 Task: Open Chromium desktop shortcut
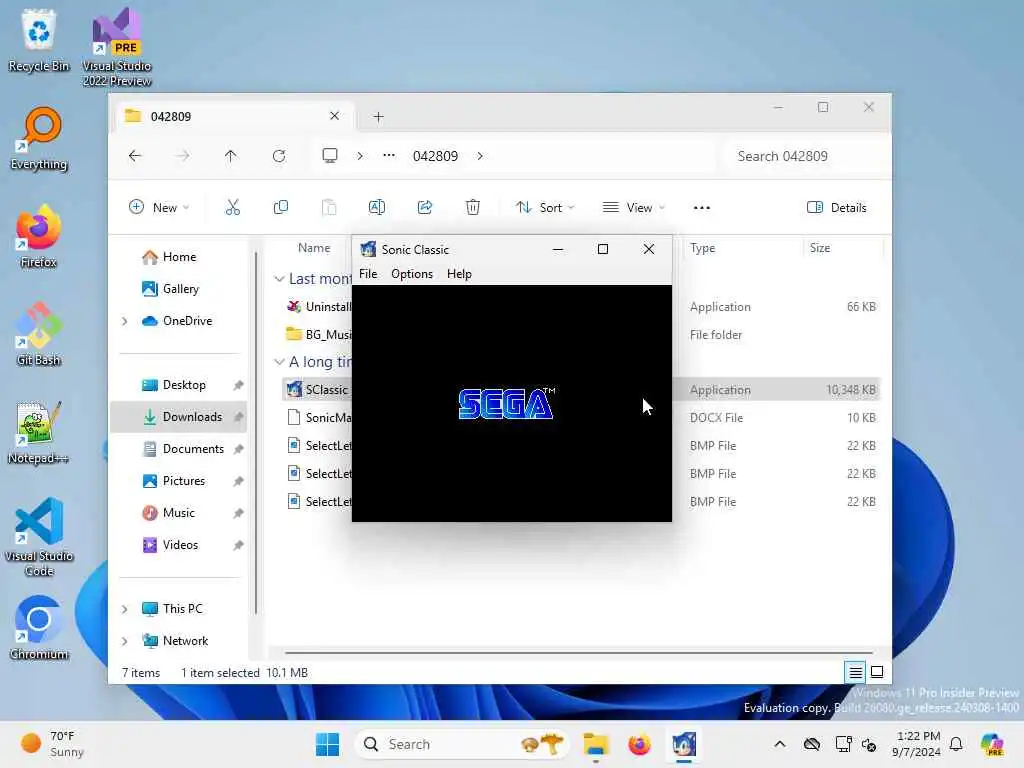point(39,628)
